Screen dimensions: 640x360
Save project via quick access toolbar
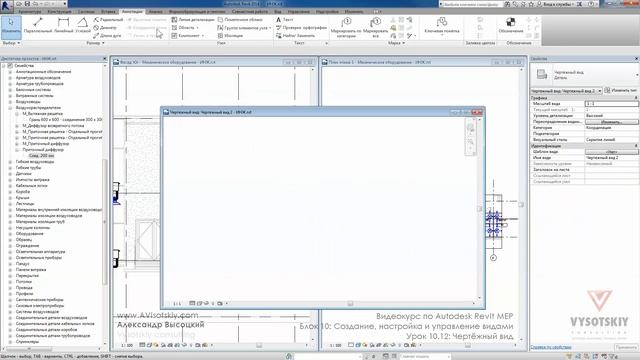[27, 4]
